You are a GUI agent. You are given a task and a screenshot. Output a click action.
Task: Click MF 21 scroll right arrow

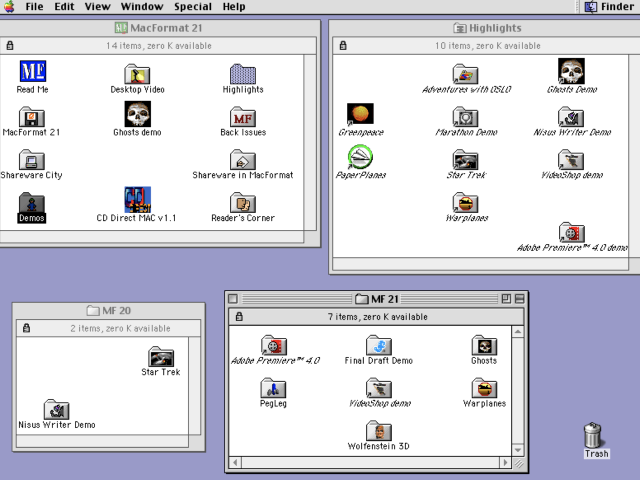click(505, 462)
